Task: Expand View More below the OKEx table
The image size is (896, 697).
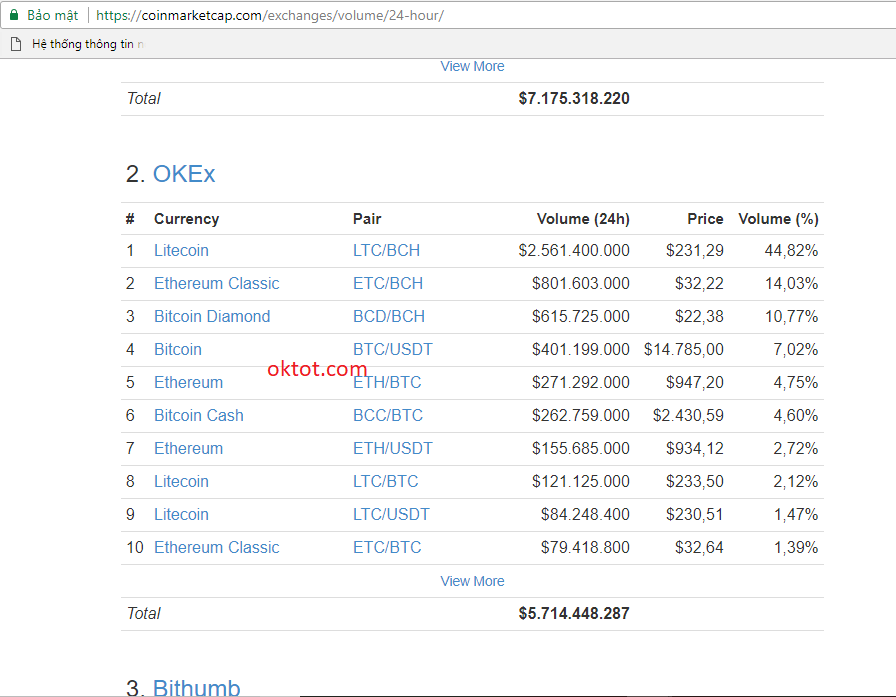Action: [472, 581]
